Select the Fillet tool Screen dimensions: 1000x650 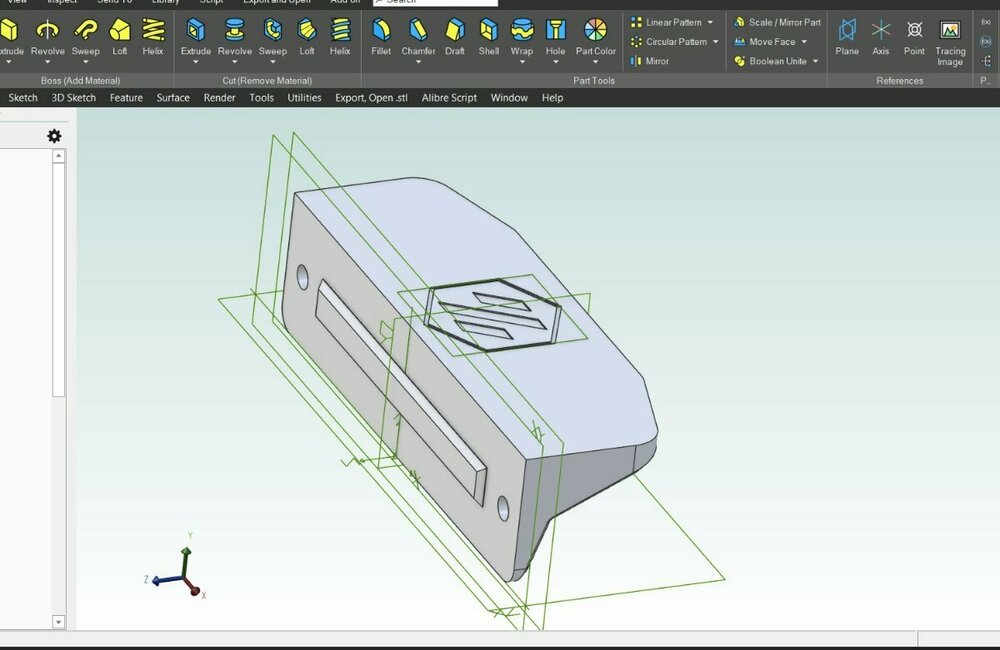click(x=381, y=37)
